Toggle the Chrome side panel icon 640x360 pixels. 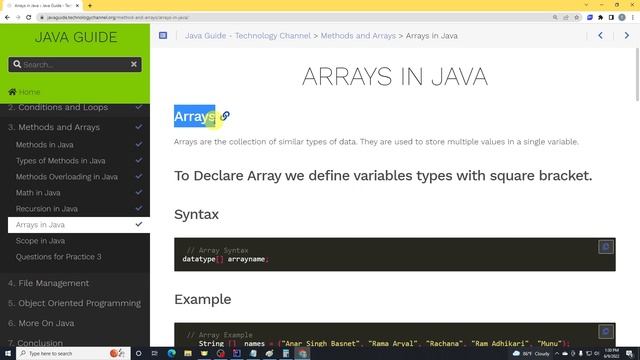[x=611, y=18]
